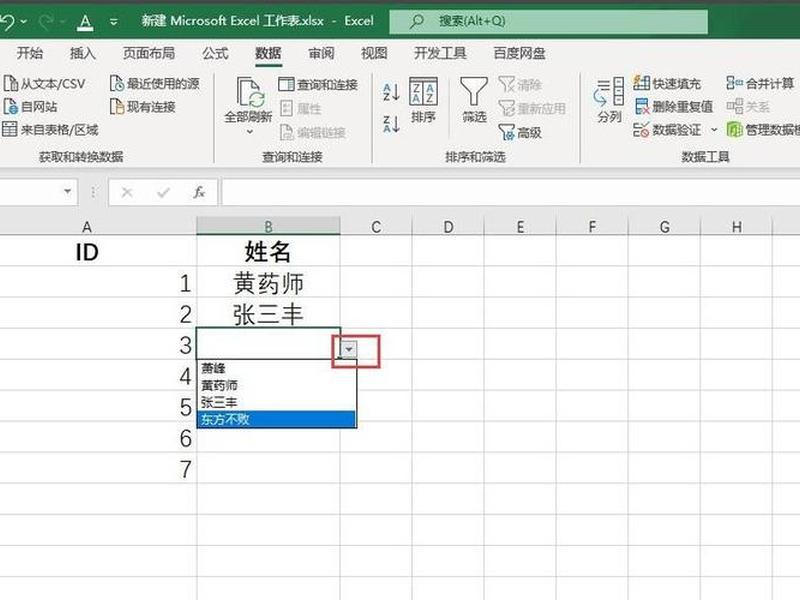Click 合并计算 consolidate button
This screenshot has height=600, width=800.
coord(760,83)
